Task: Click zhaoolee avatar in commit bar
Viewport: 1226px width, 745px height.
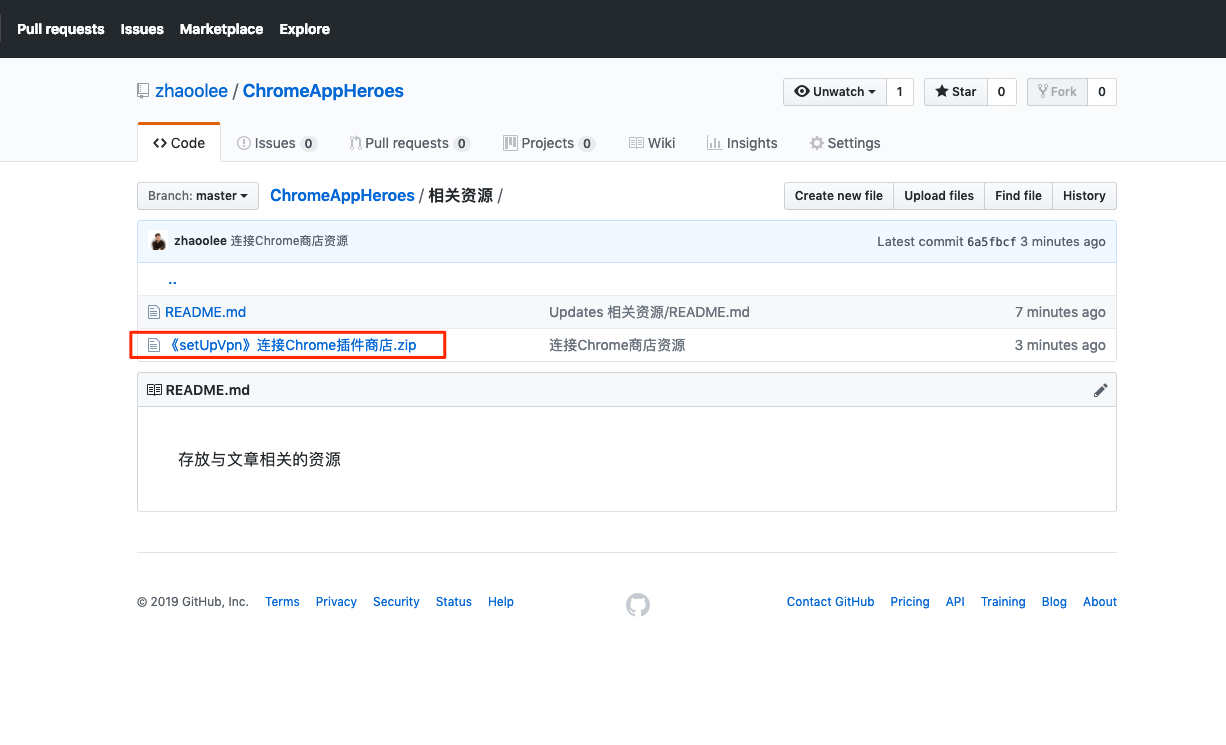Action: pos(158,241)
